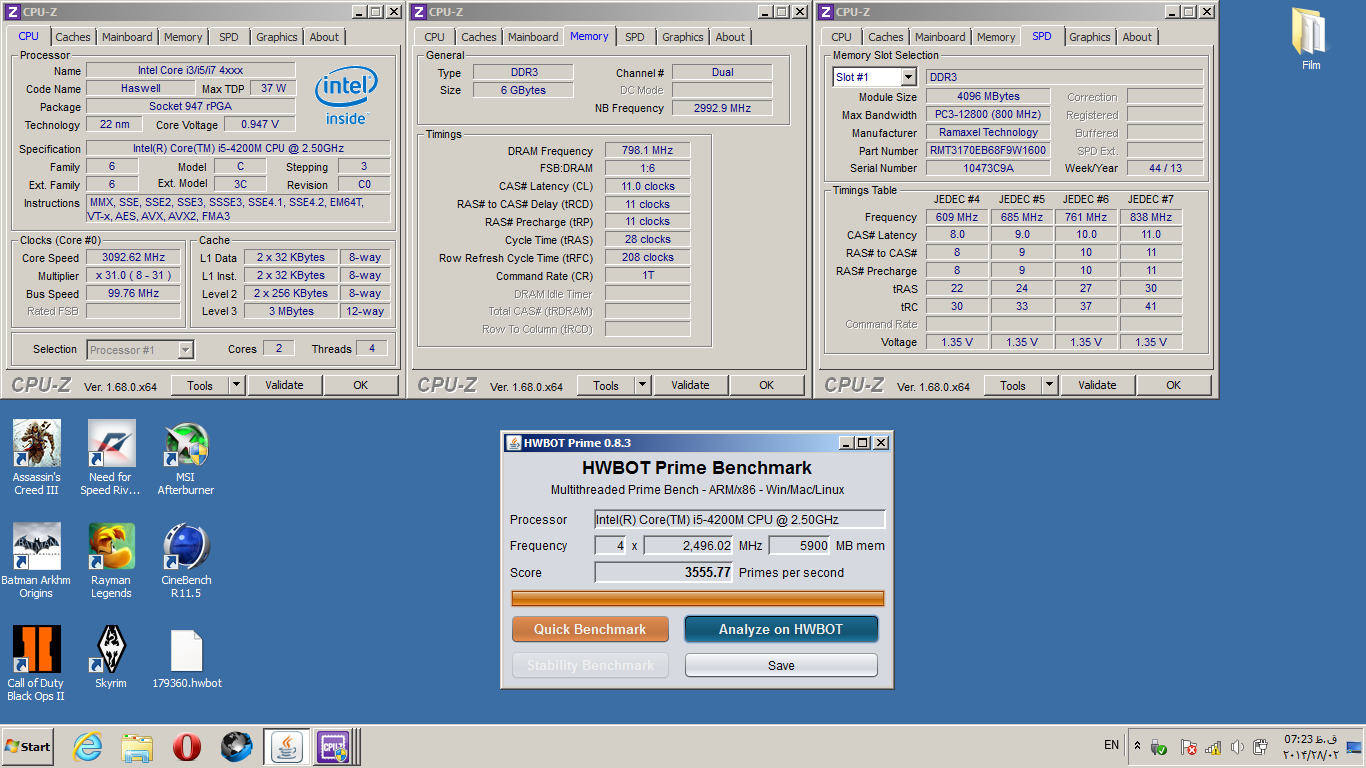Open the Need for Speed Rivals shortcut

111,457
